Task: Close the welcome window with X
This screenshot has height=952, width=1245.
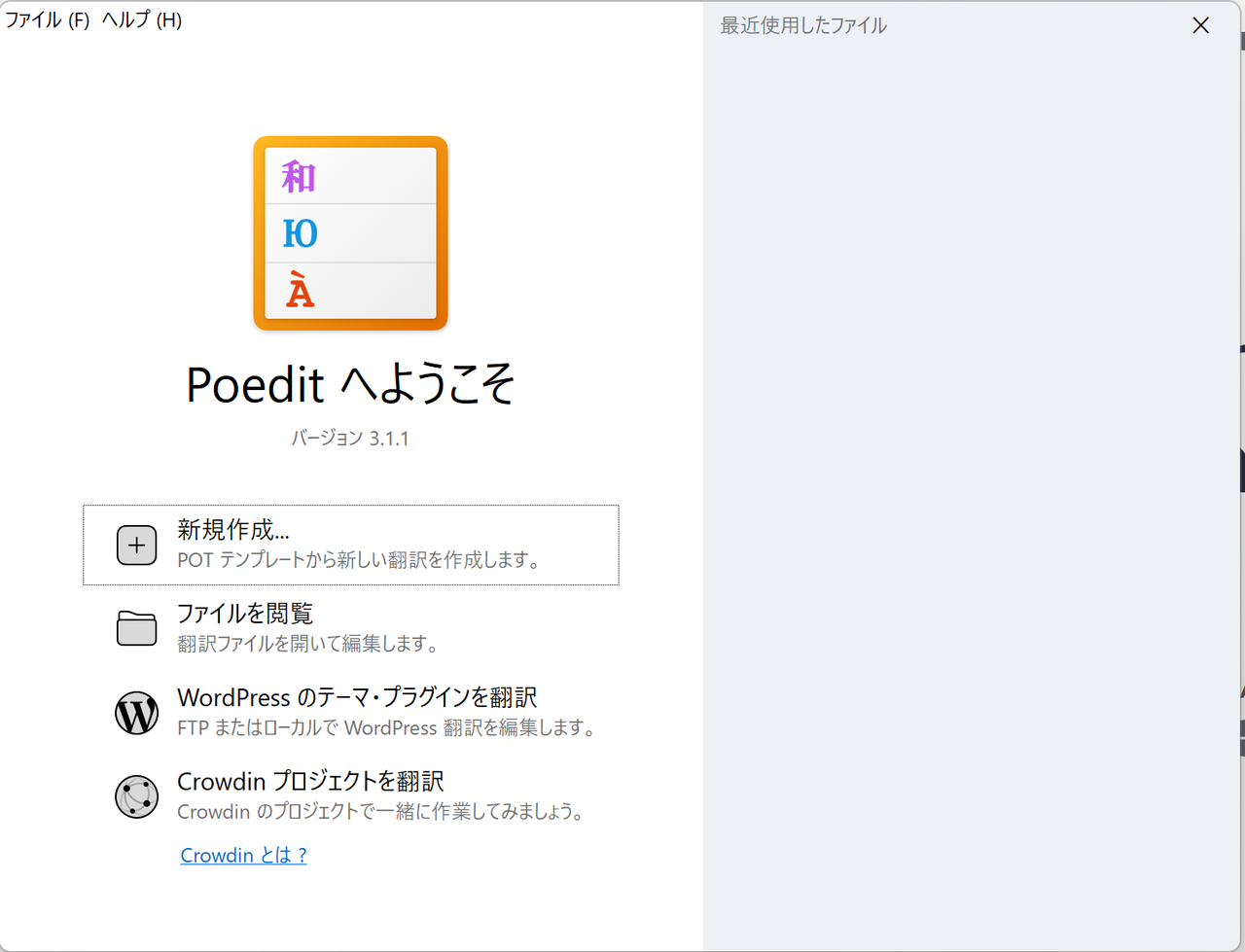Action: tap(1201, 25)
